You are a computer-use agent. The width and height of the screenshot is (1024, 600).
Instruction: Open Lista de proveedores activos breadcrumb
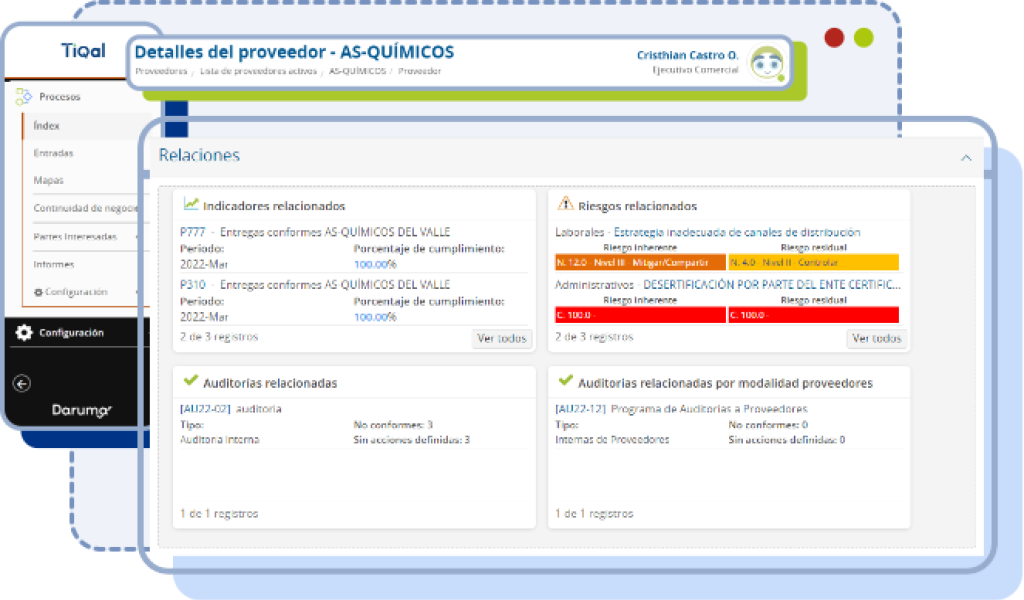(258, 71)
